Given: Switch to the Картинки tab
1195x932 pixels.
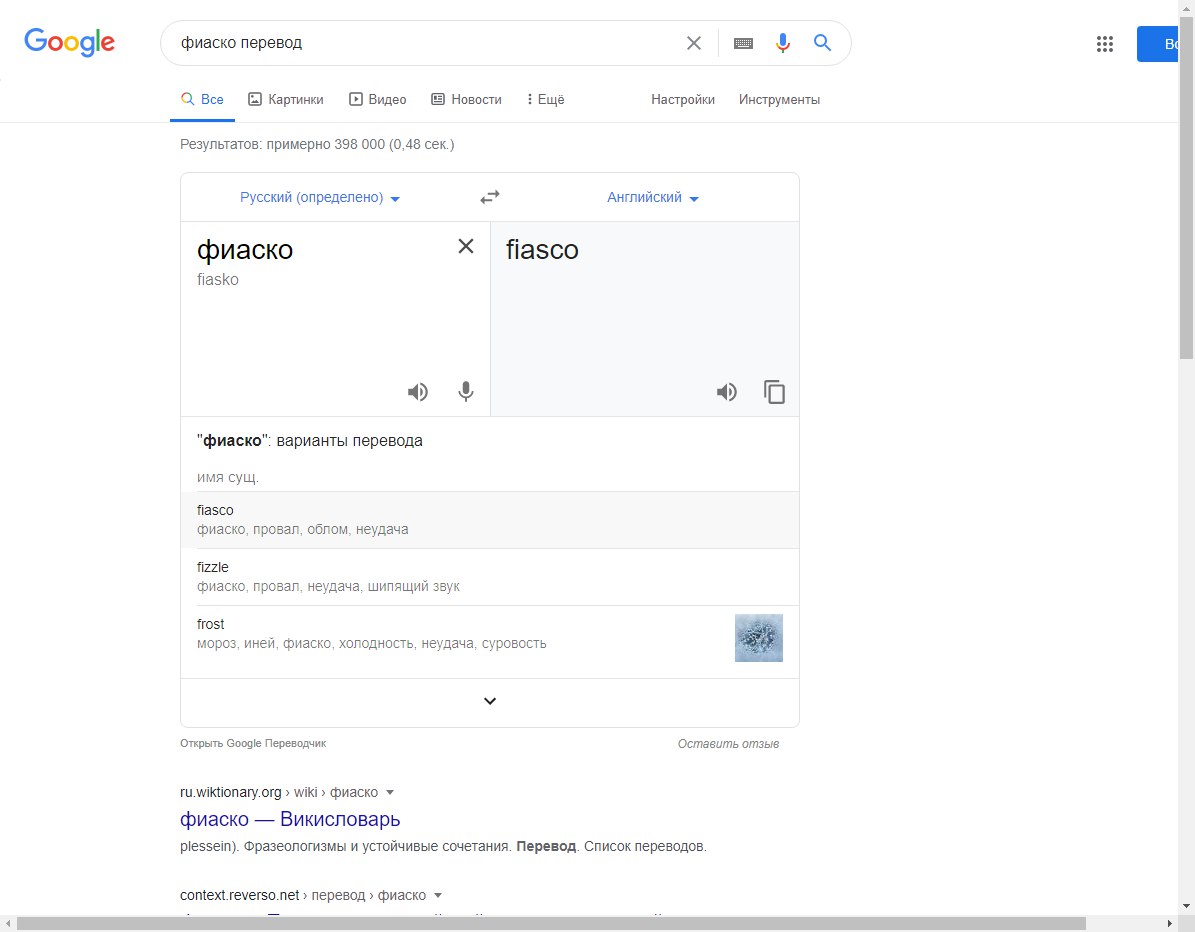Looking at the screenshot, I should point(286,100).
